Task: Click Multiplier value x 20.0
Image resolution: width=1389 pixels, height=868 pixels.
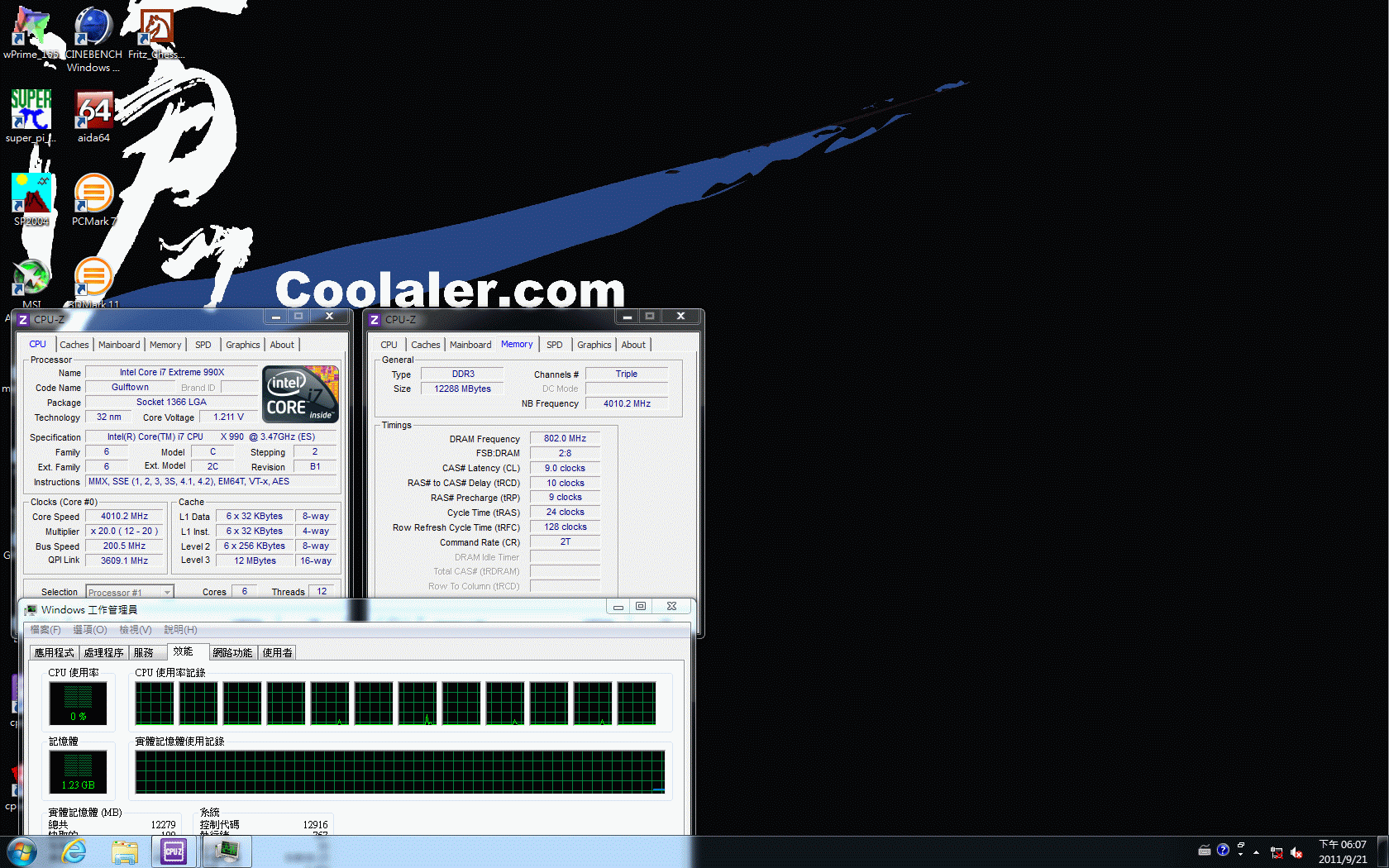Action: click(x=125, y=531)
